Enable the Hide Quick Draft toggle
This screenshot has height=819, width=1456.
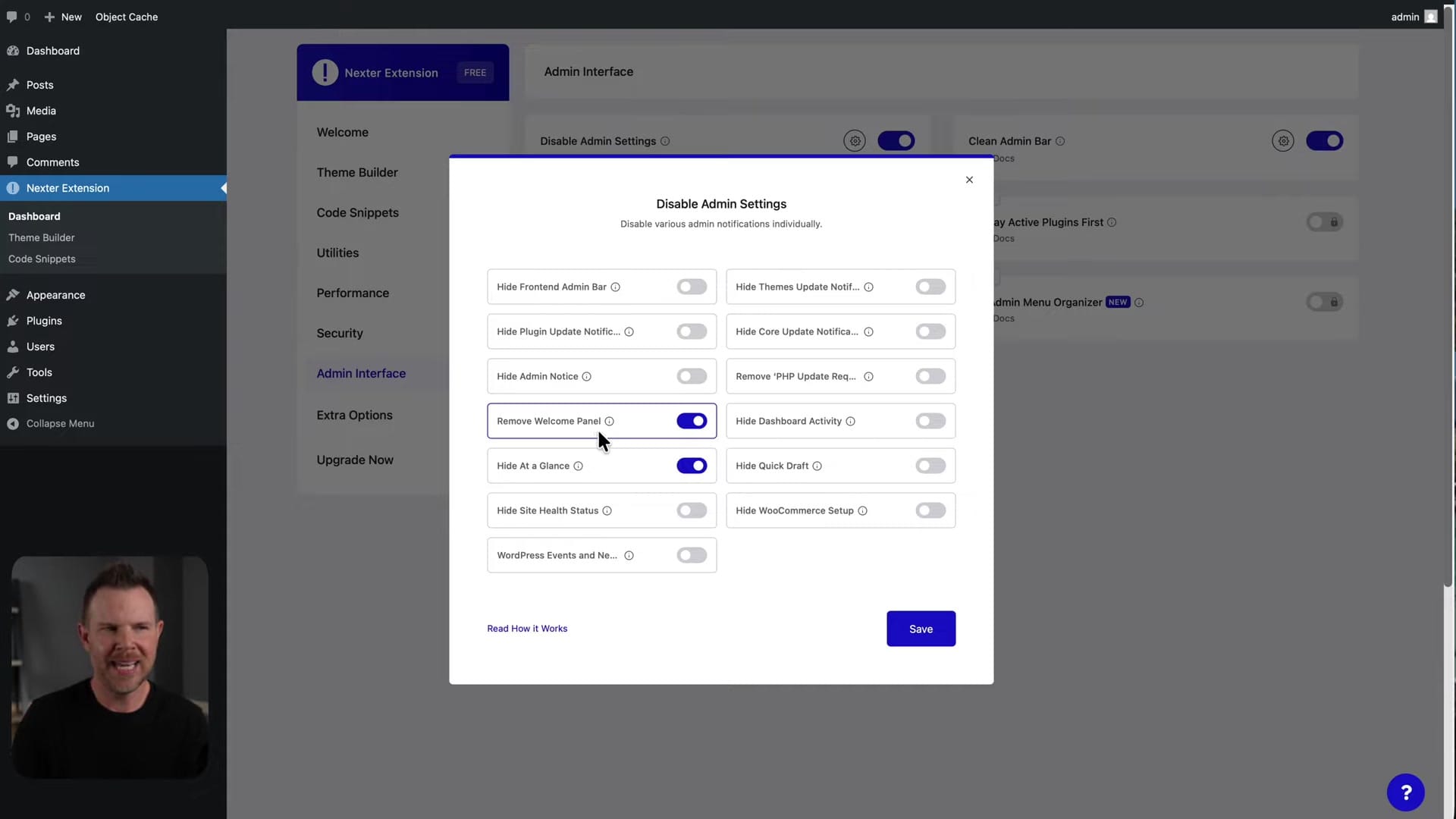[x=930, y=466]
